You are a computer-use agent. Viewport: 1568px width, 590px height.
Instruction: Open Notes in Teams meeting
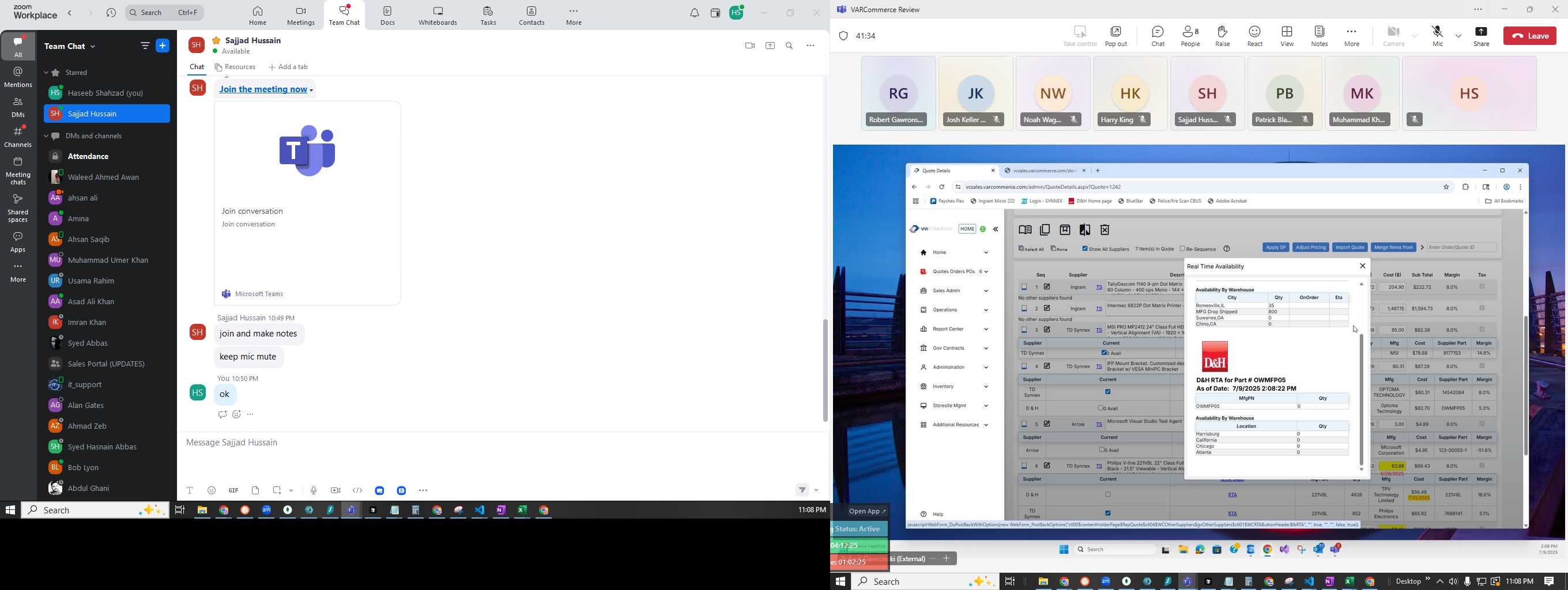coord(1319,36)
